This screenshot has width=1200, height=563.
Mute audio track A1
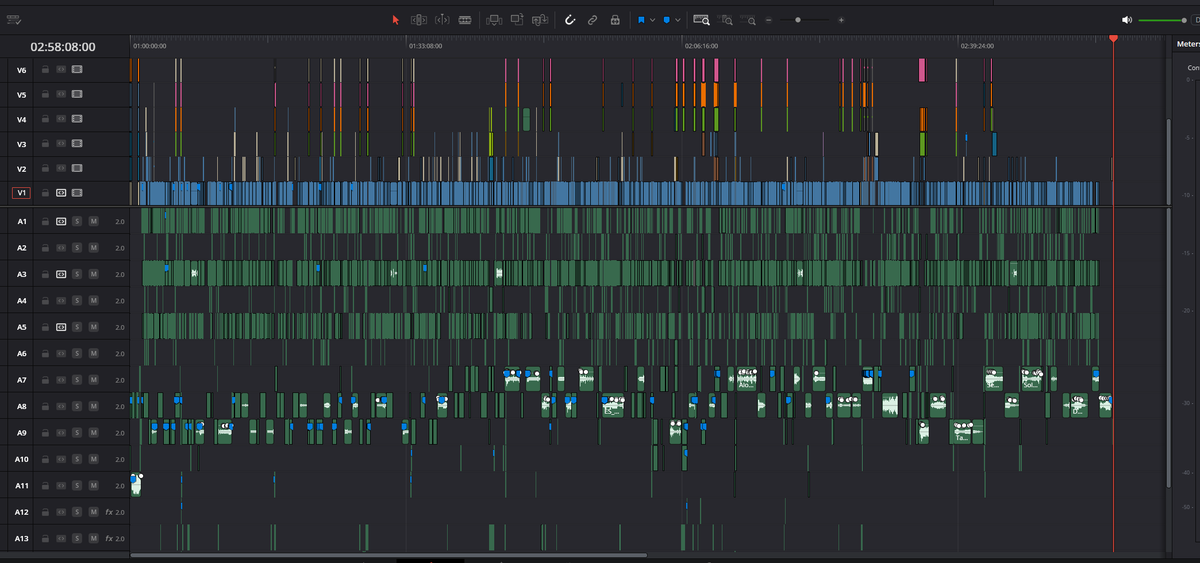tap(93, 220)
